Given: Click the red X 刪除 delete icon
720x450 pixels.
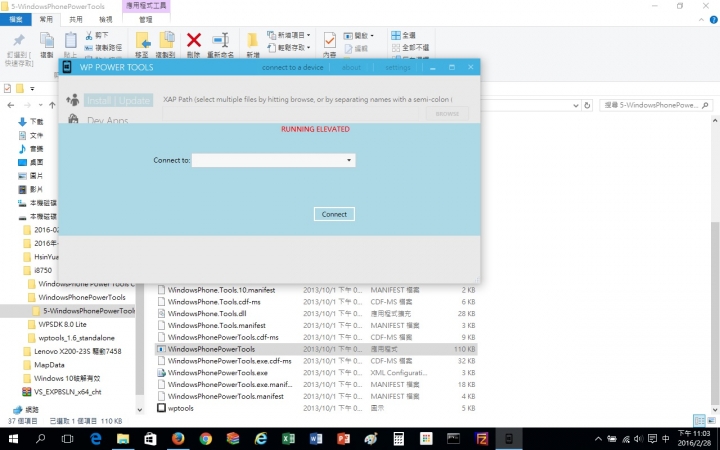Looking at the screenshot, I should click(x=194, y=40).
